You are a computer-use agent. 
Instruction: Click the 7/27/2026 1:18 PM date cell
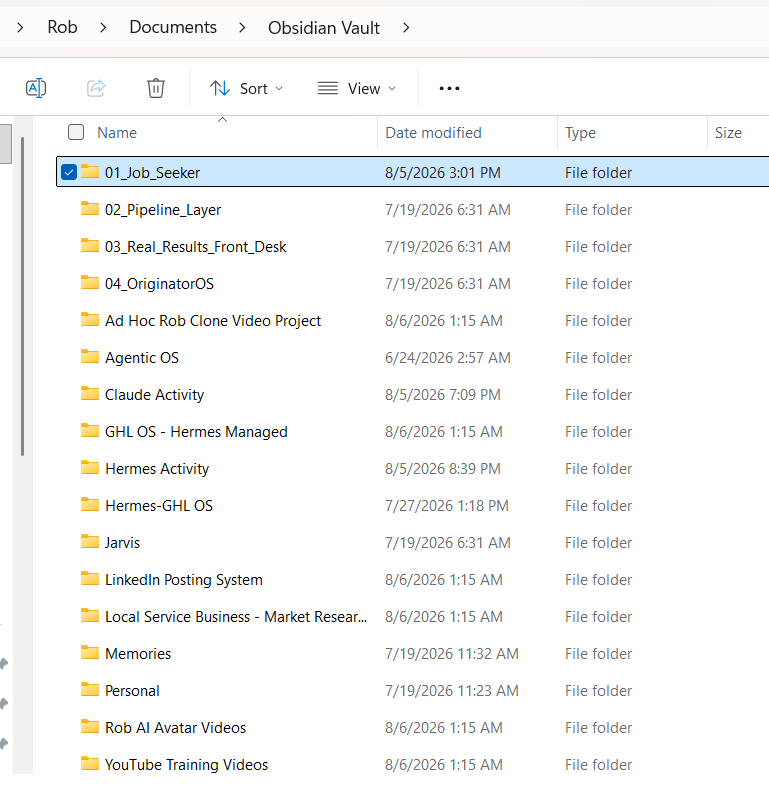pos(447,505)
